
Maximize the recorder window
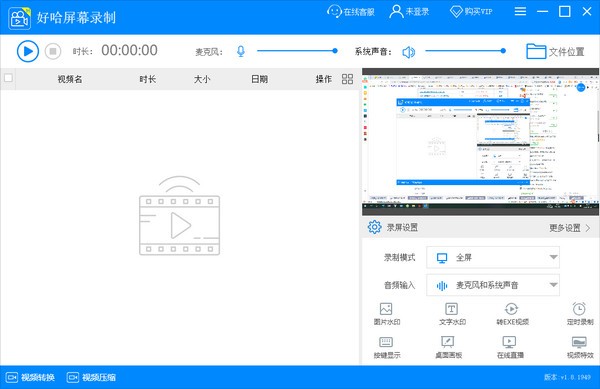click(565, 11)
